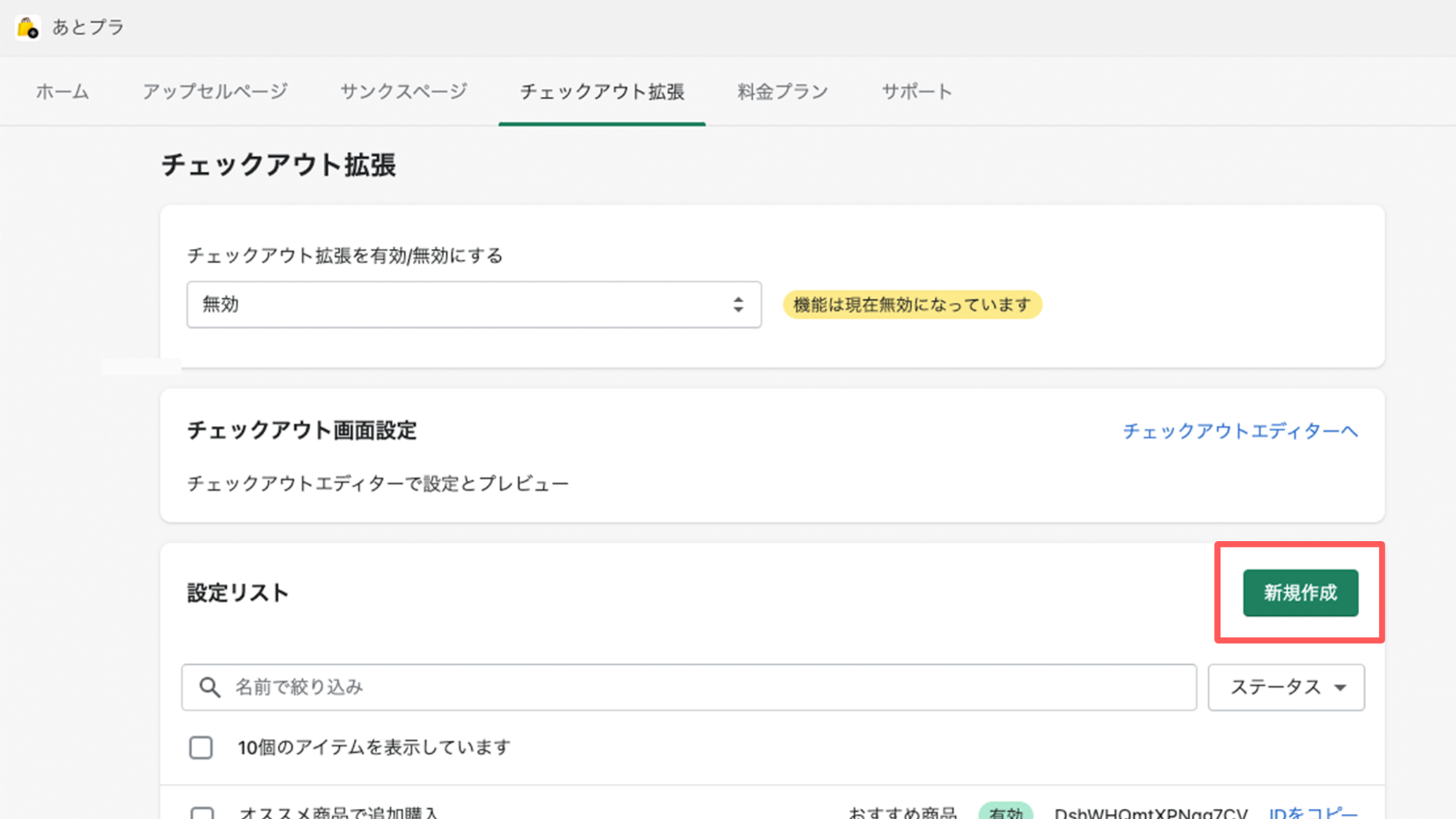Screen dimensions: 1456x819
Task: Click the 機能は現在無効になっています status badge
Action: tap(912, 304)
